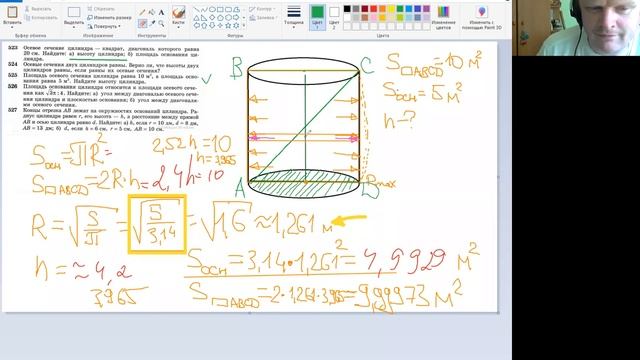The height and width of the screenshot is (360, 640).
Task: Choose the Six-point star shape
Action: [236, 25]
